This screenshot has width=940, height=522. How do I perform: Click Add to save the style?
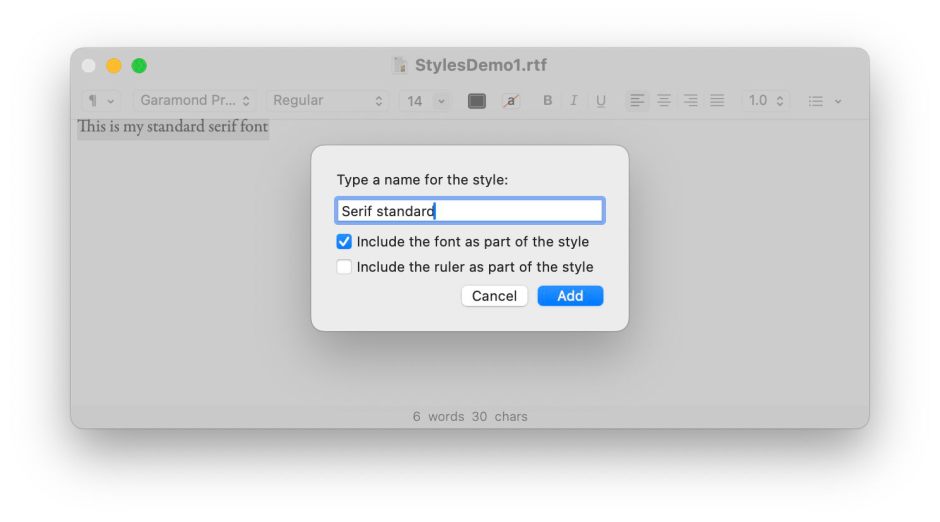coord(570,296)
